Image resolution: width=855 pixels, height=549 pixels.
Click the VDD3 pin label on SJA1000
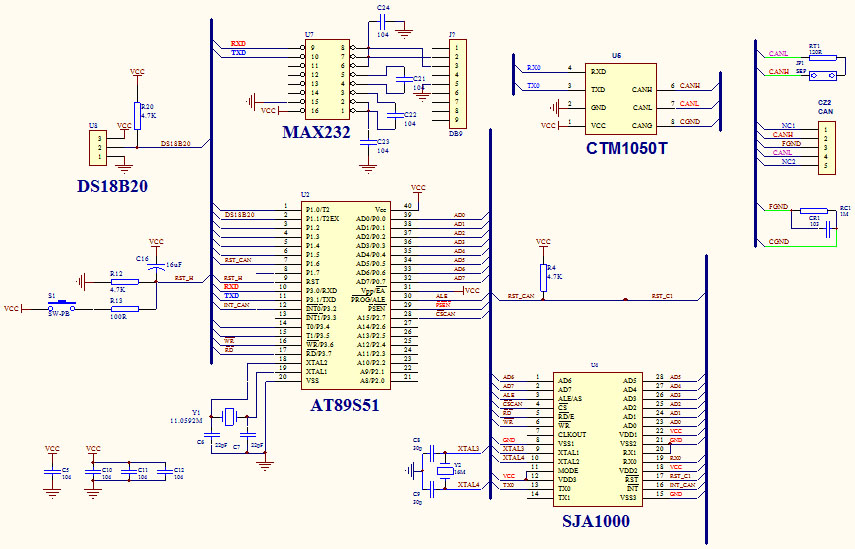tap(567, 479)
